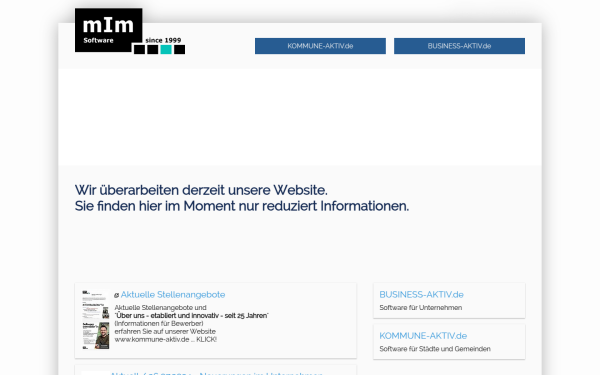Click the 'Über uns - etabliert und innovativ' bold text

[191, 316]
